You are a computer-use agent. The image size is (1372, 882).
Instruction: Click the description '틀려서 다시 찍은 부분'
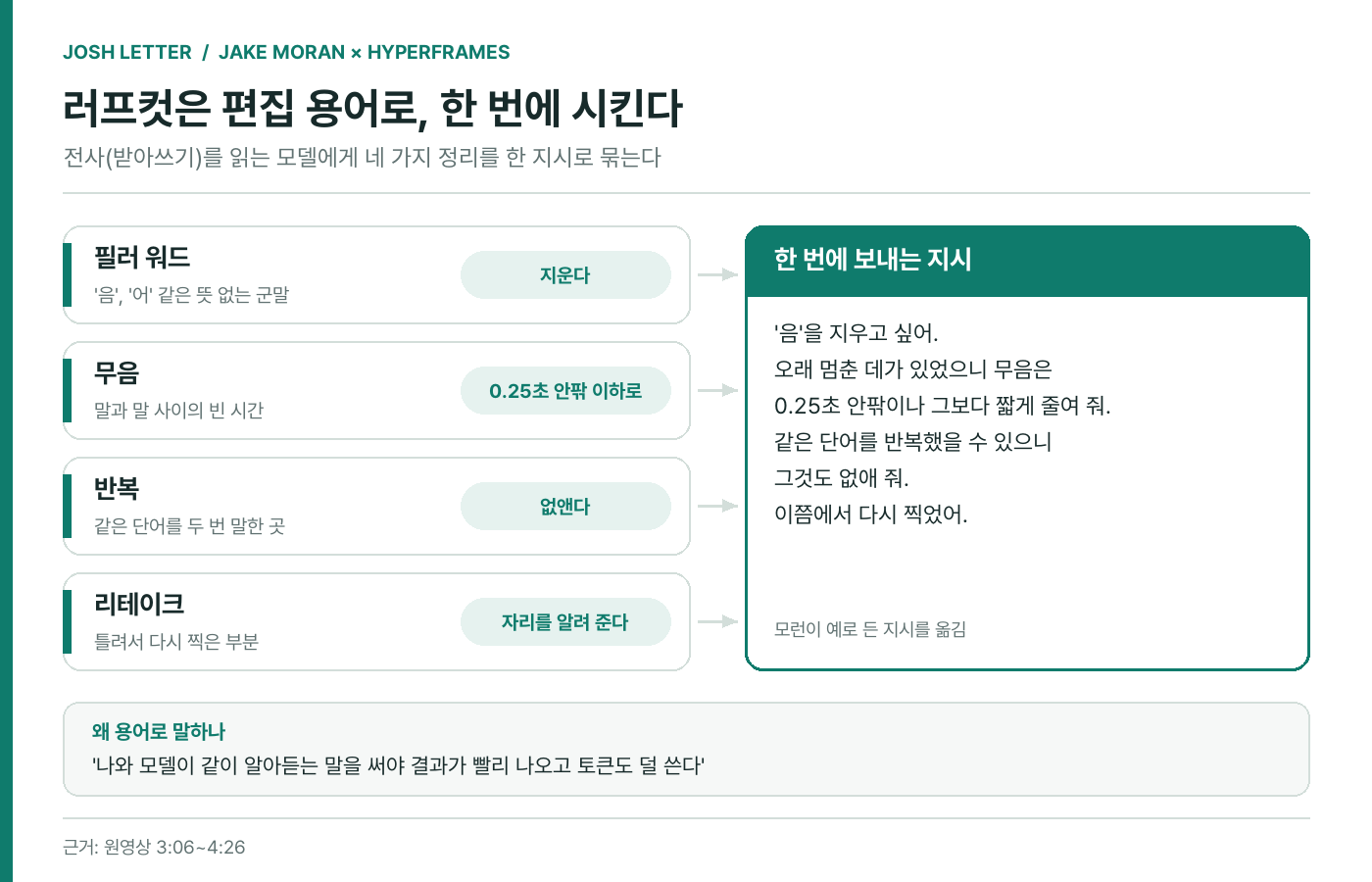(176, 642)
